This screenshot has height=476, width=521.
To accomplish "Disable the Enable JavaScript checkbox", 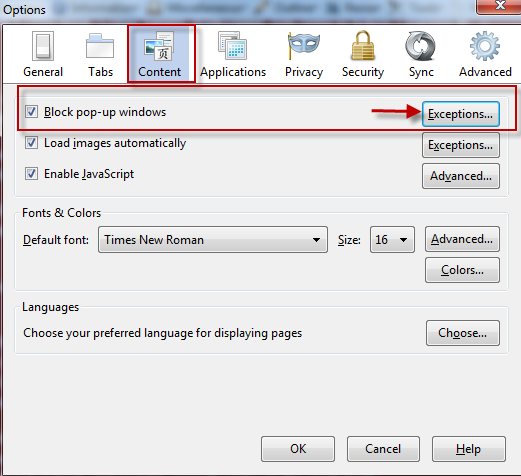I will click(31, 174).
